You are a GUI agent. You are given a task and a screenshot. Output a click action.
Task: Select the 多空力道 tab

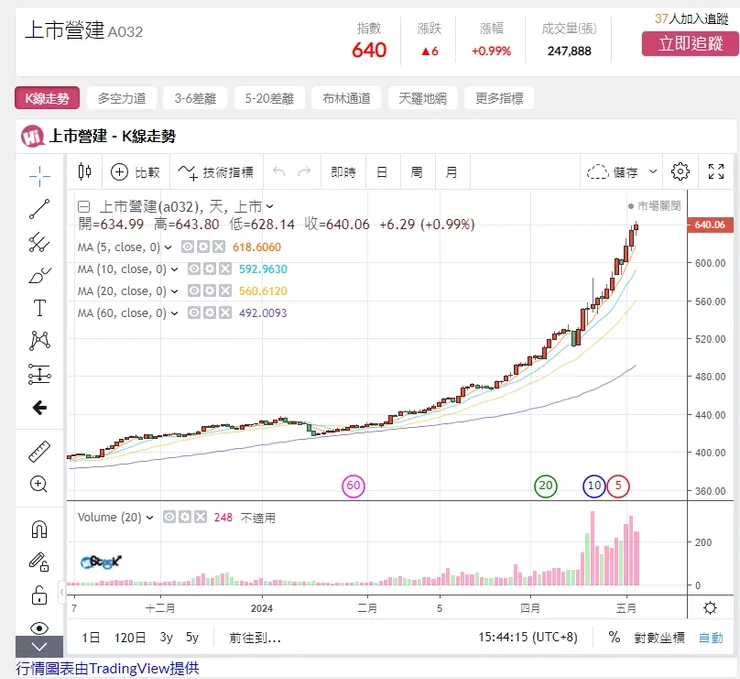click(122, 98)
